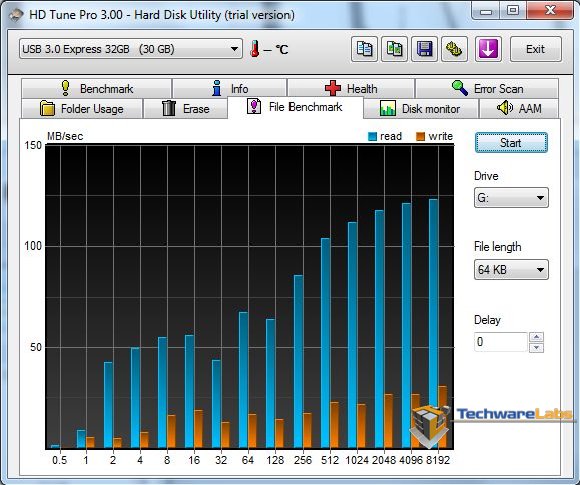Image resolution: width=580 pixels, height=485 pixels.
Task: Click the orange write legend swatch
Action: [421, 137]
